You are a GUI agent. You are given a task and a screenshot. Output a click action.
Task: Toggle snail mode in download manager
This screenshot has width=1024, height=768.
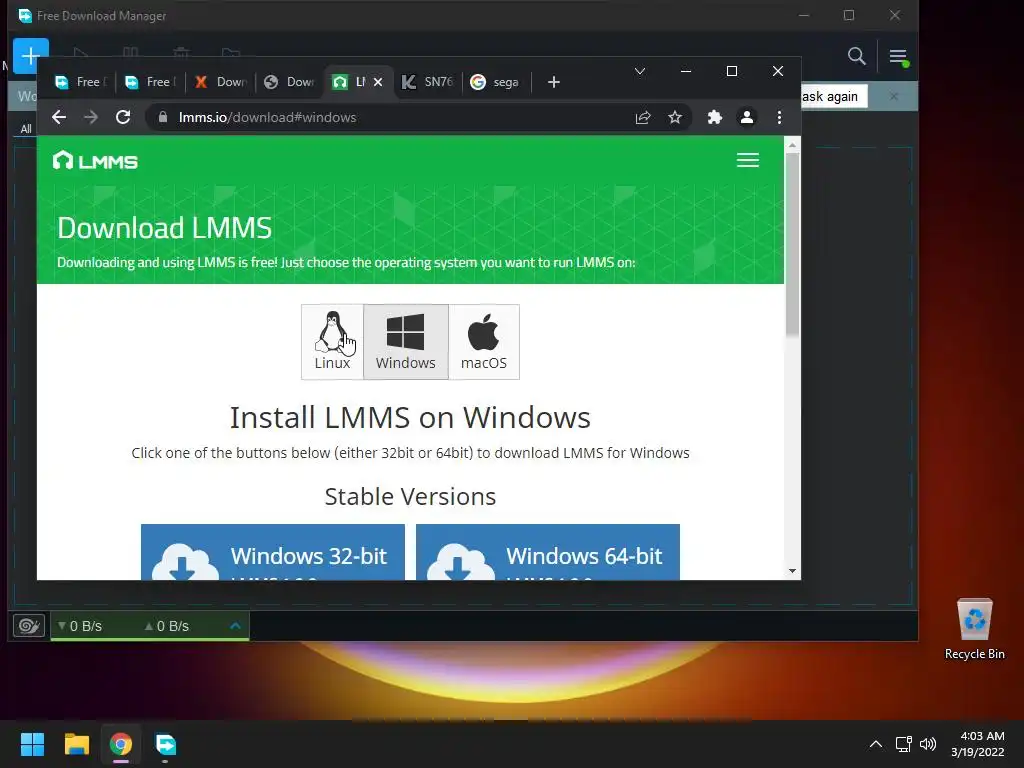click(x=29, y=626)
